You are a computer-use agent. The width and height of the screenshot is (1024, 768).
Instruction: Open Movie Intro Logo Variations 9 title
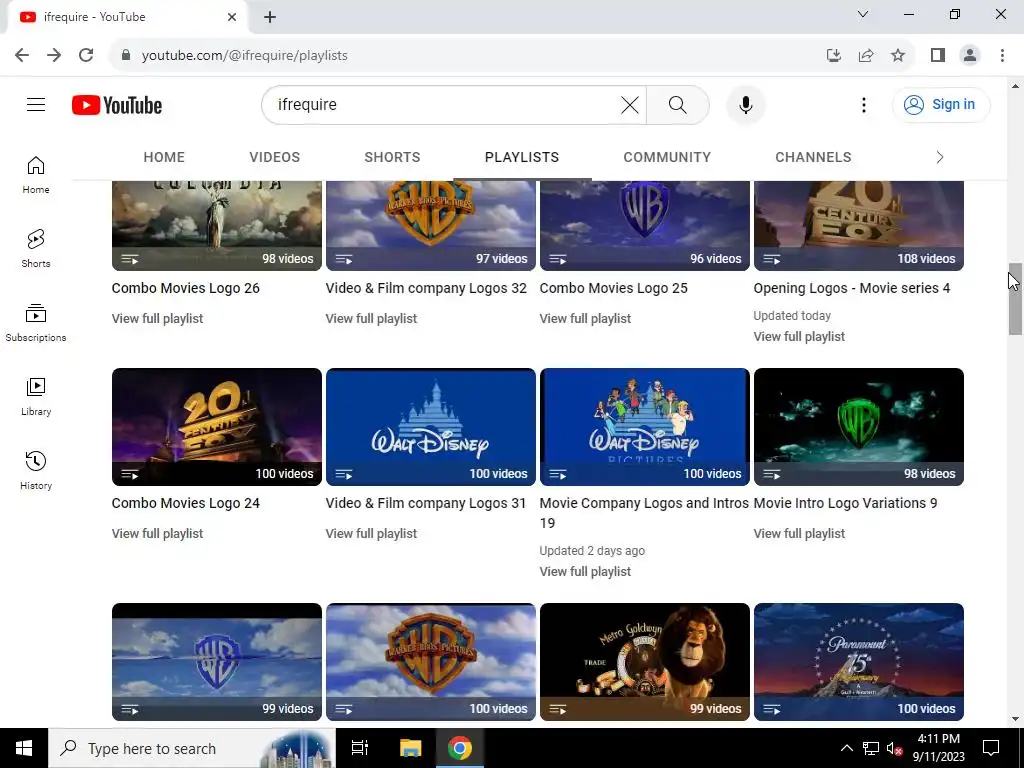[x=845, y=503]
